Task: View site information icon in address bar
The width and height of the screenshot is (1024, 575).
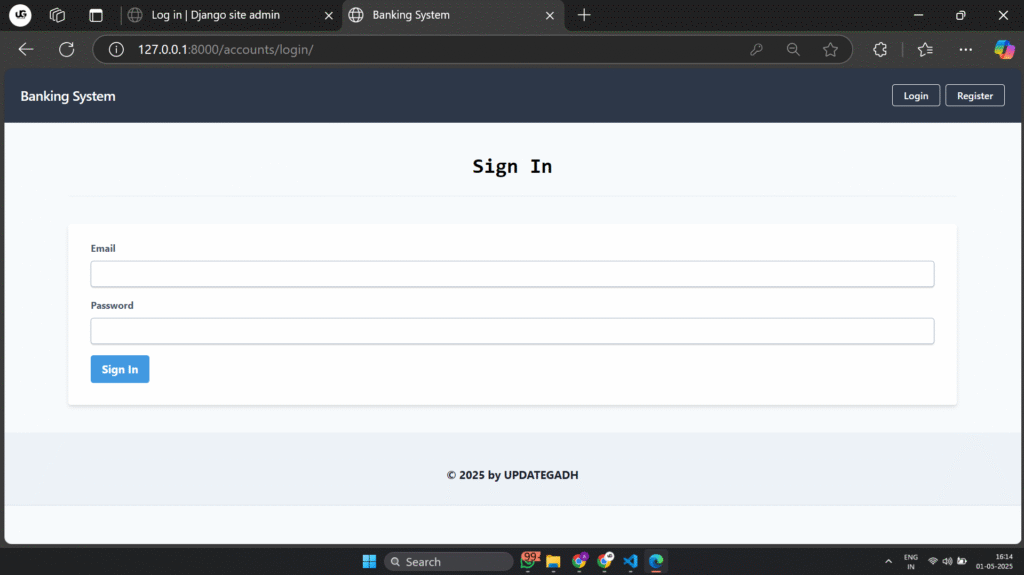Action: tap(116, 50)
